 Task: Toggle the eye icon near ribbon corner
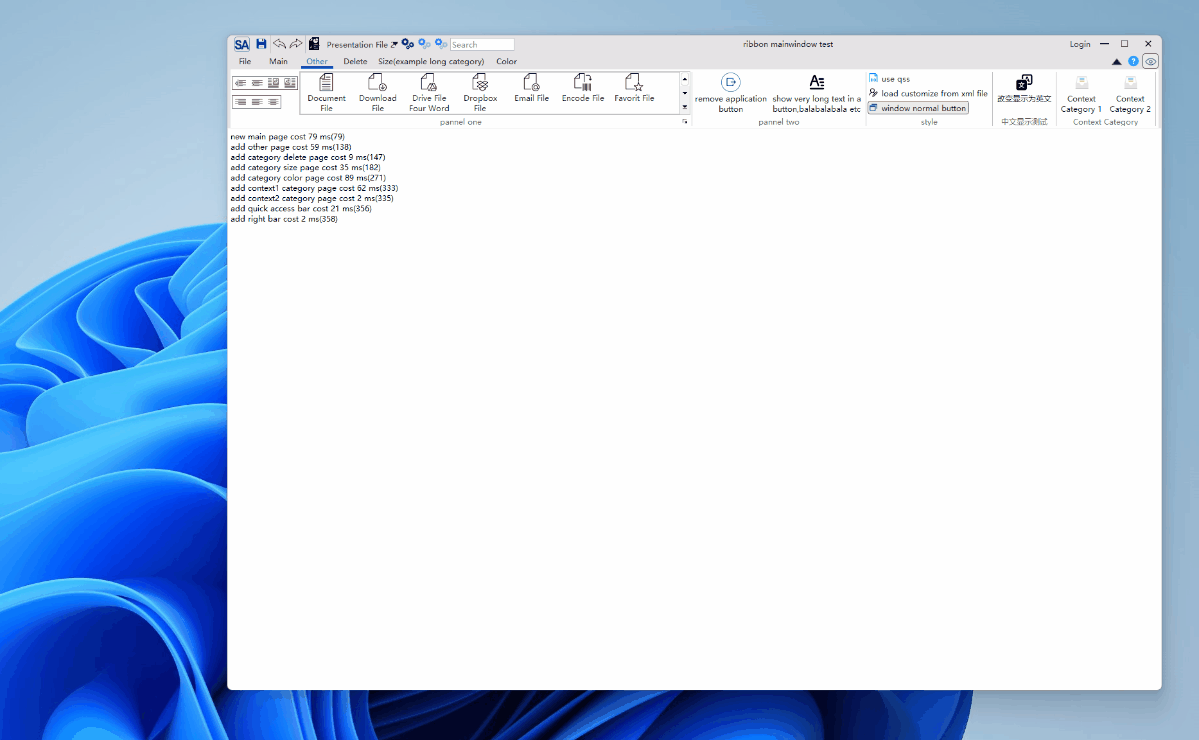pyautogui.click(x=1148, y=60)
